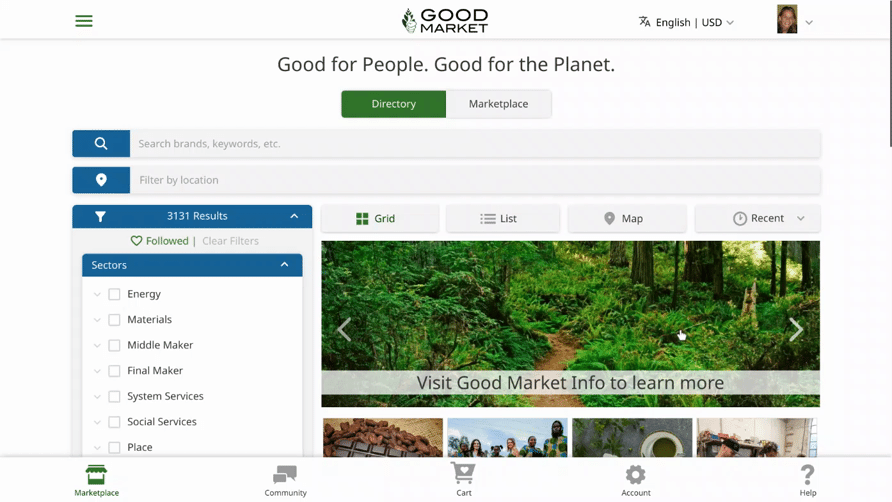The width and height of the screenshot is (892, 502).
Task: Open the Cart icon
Action: click(463, 473)
